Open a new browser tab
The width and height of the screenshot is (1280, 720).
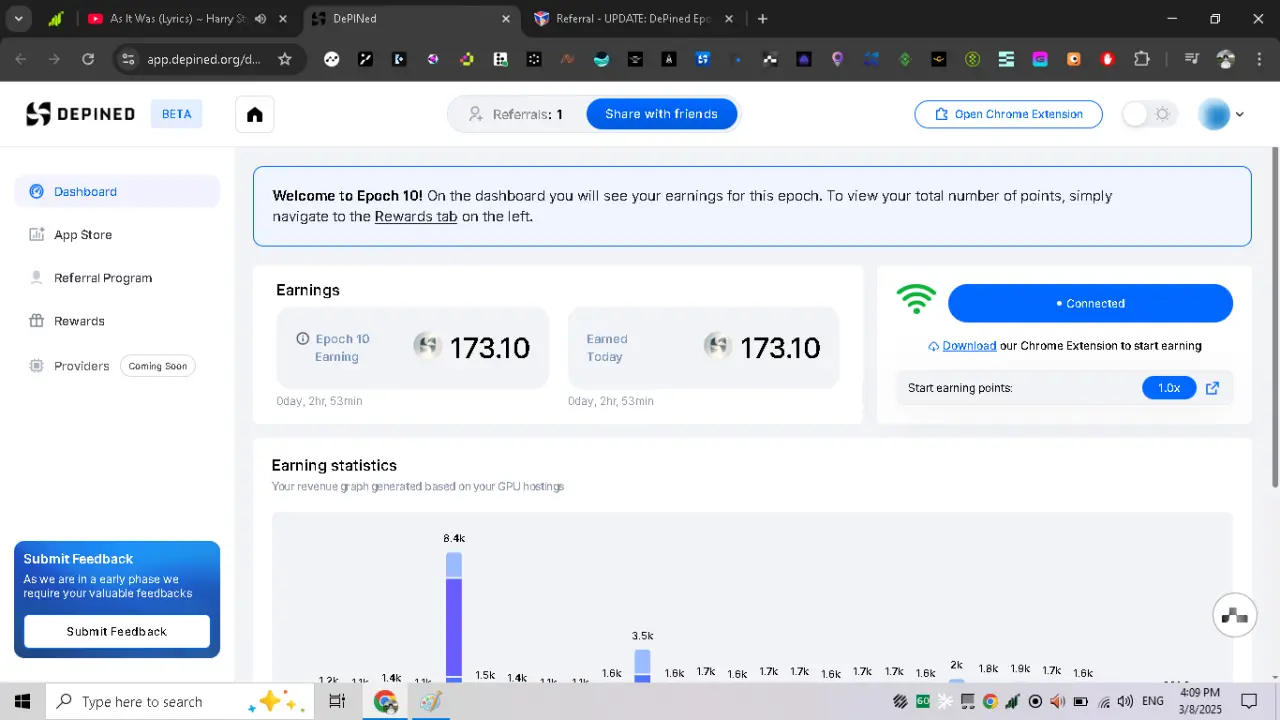tap(763, 19)
